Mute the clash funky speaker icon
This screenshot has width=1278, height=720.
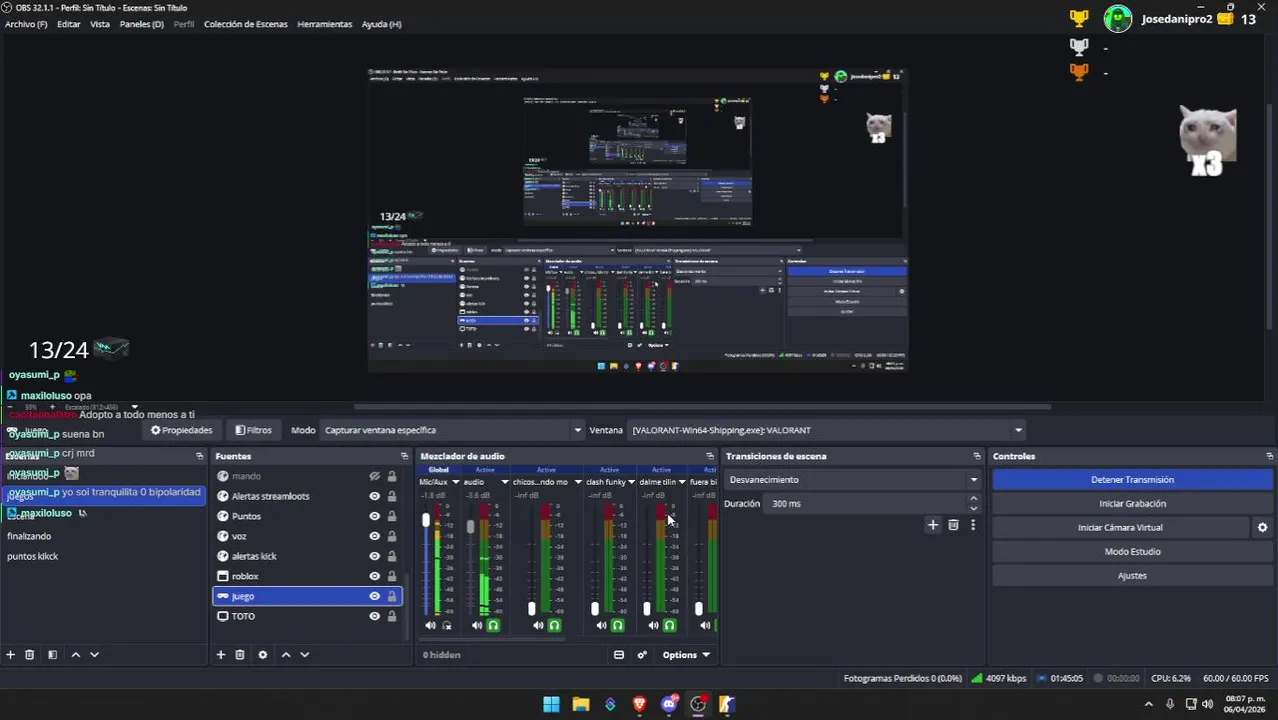(601, 625)
